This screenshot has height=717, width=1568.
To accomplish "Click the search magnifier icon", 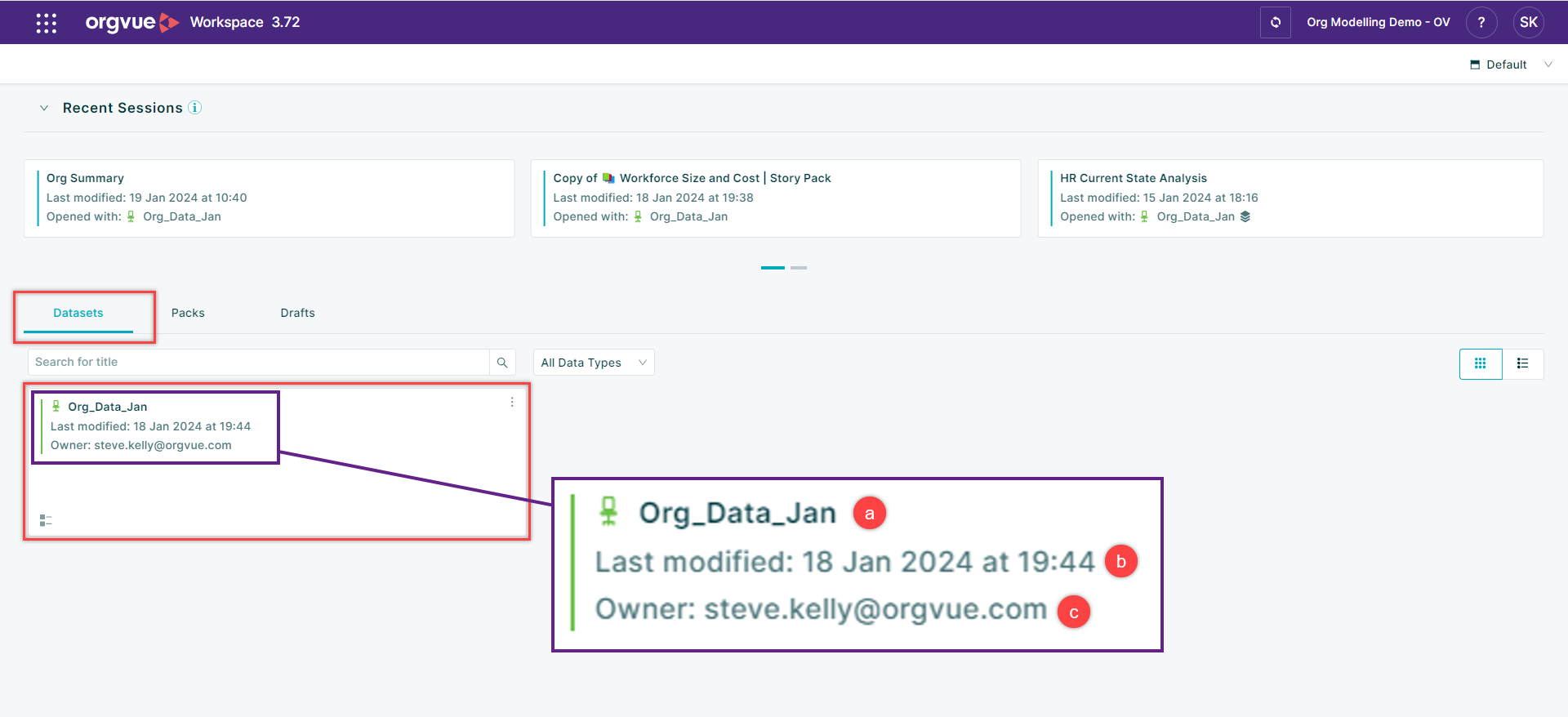I will tap(502, 363).
